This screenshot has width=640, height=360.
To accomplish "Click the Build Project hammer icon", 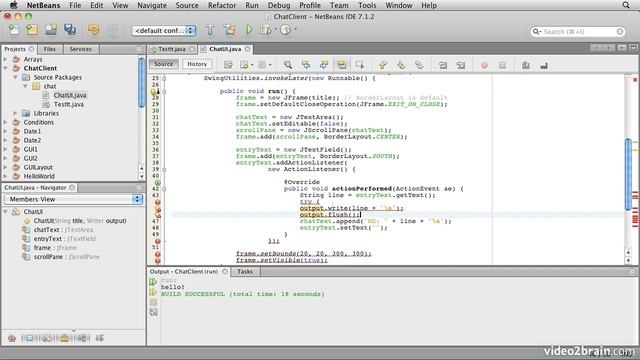I will [210, 30].
